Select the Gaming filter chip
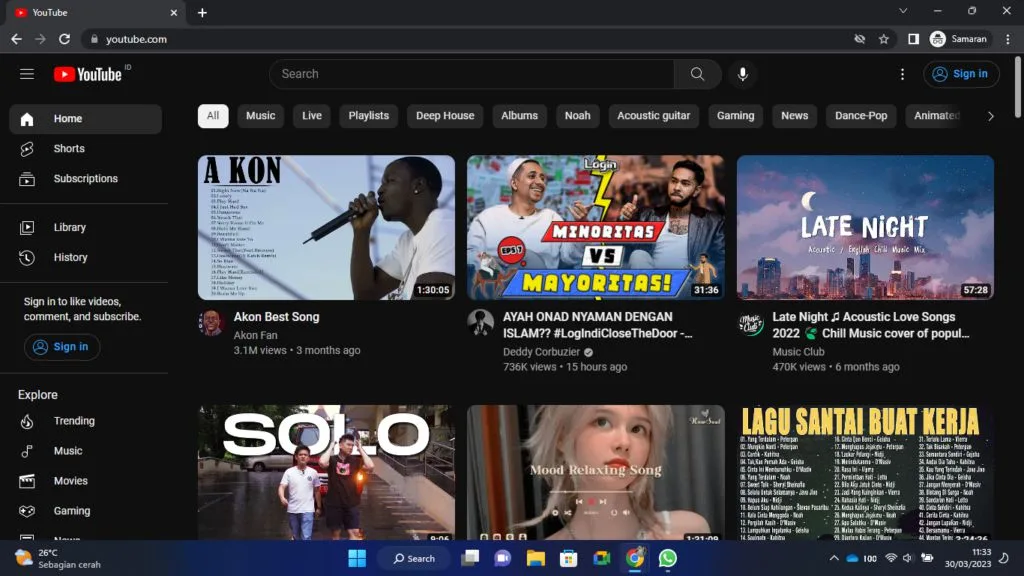Screen dimensions: 1024x576 (735, 116)
